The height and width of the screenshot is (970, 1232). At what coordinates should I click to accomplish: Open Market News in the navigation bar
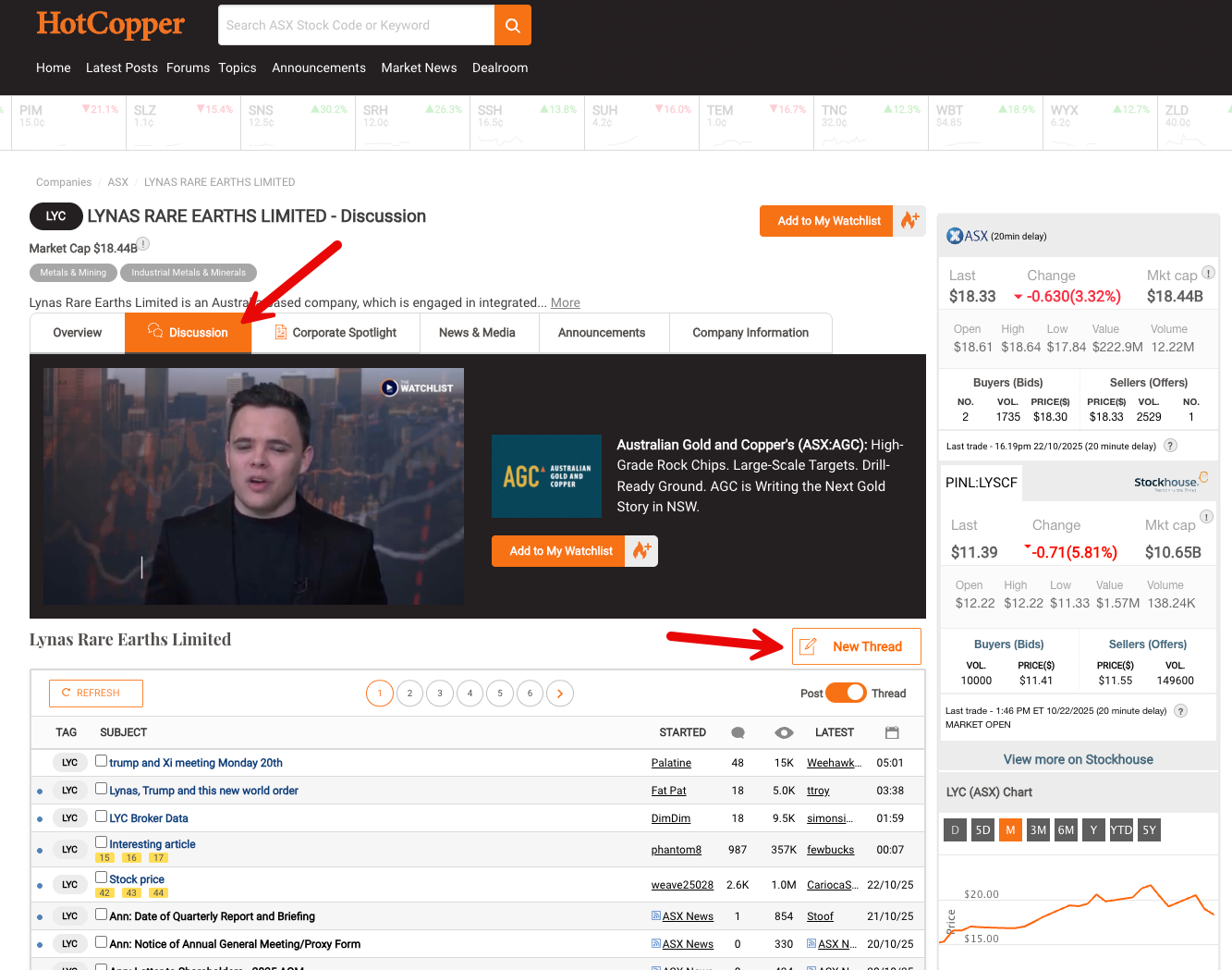tap(419, 68)
